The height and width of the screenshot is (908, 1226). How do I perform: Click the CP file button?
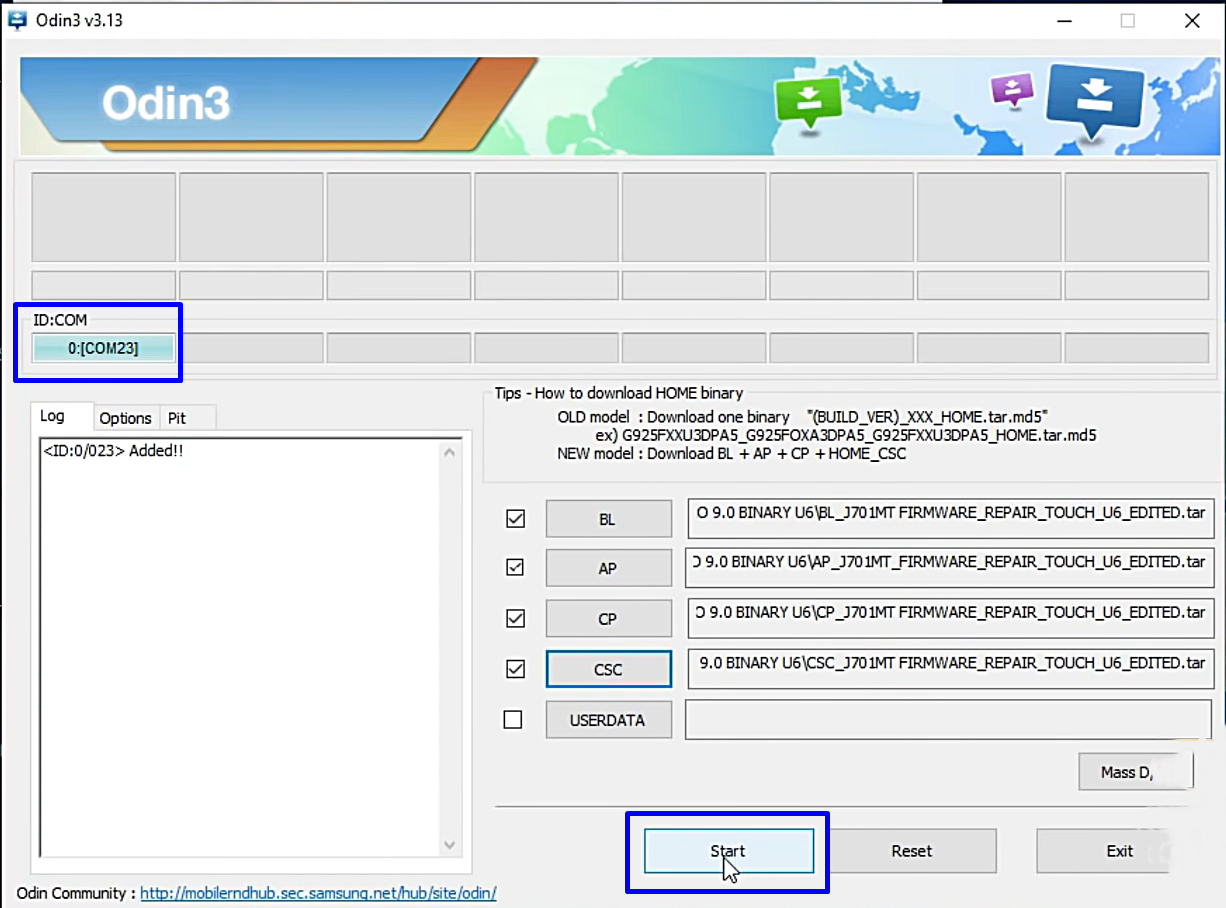(x=608, y=619)
